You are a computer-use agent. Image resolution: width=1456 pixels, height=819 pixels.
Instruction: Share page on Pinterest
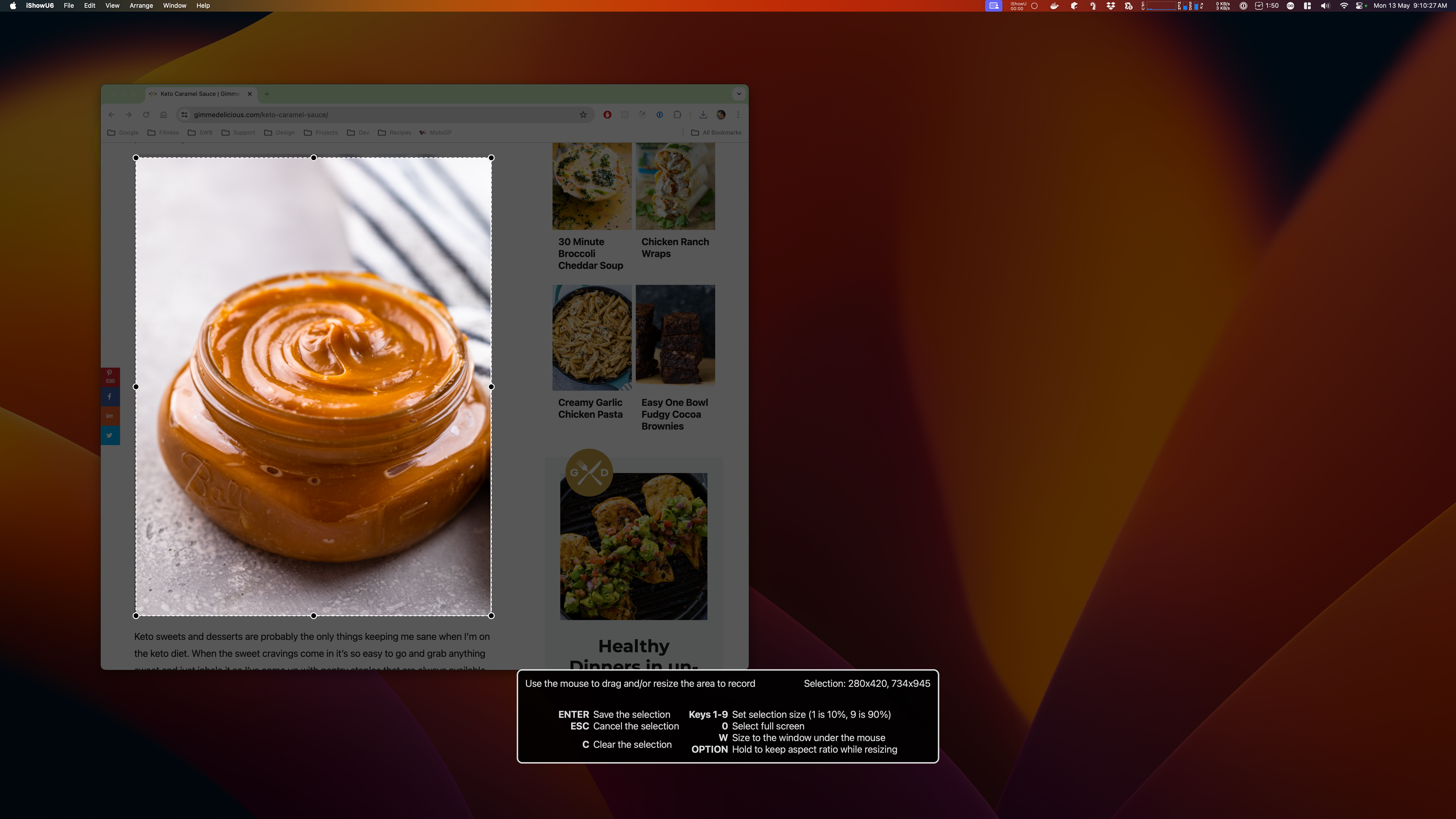(x=110, y=377)
